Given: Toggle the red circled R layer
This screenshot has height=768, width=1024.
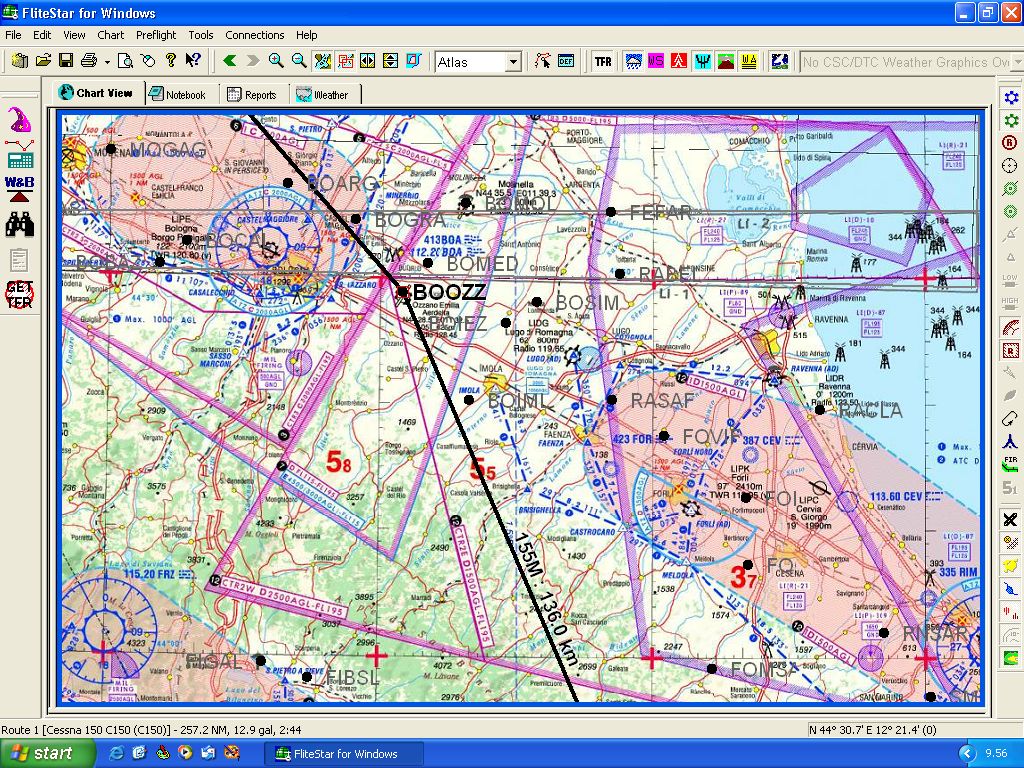Looking at the screenshot, I should pyautogui.click(x=1010, y=143).
